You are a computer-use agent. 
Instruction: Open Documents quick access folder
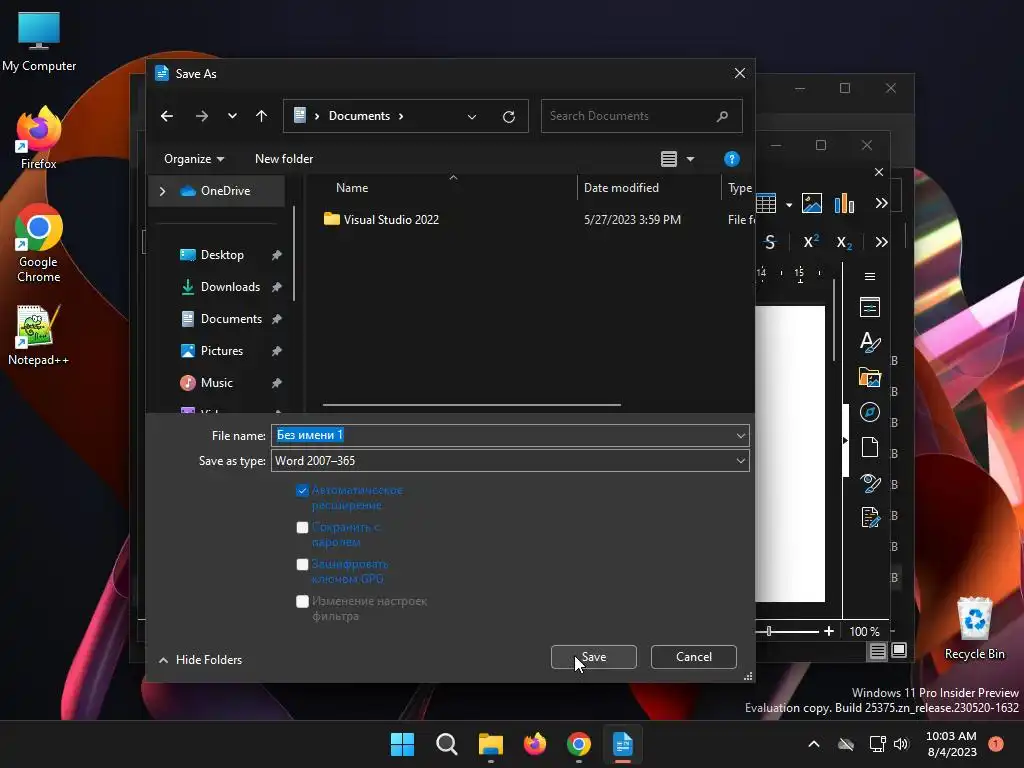(231, 319)
